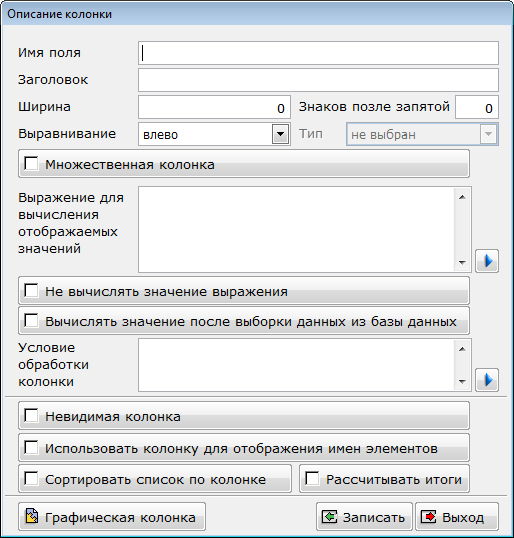Check Вычислять значение после выборки данных

(31, 321)
